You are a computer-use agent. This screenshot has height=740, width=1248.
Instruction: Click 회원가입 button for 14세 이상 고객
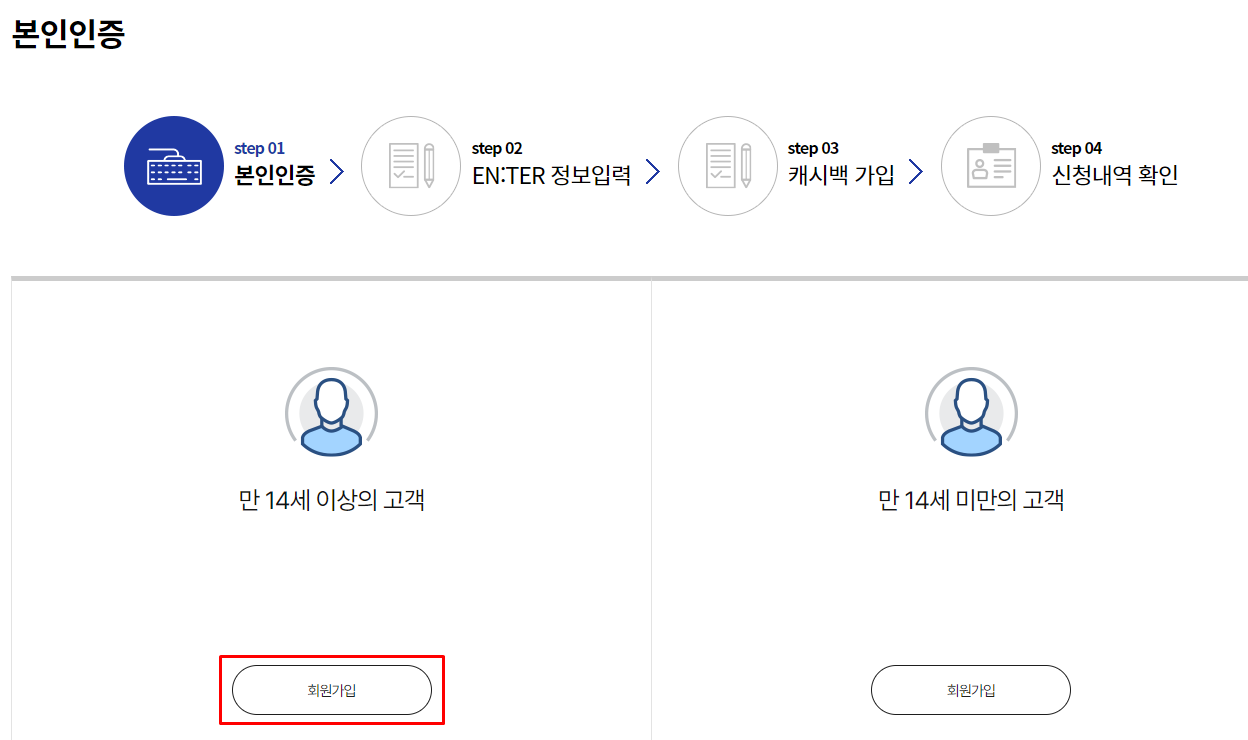(332, 690)
